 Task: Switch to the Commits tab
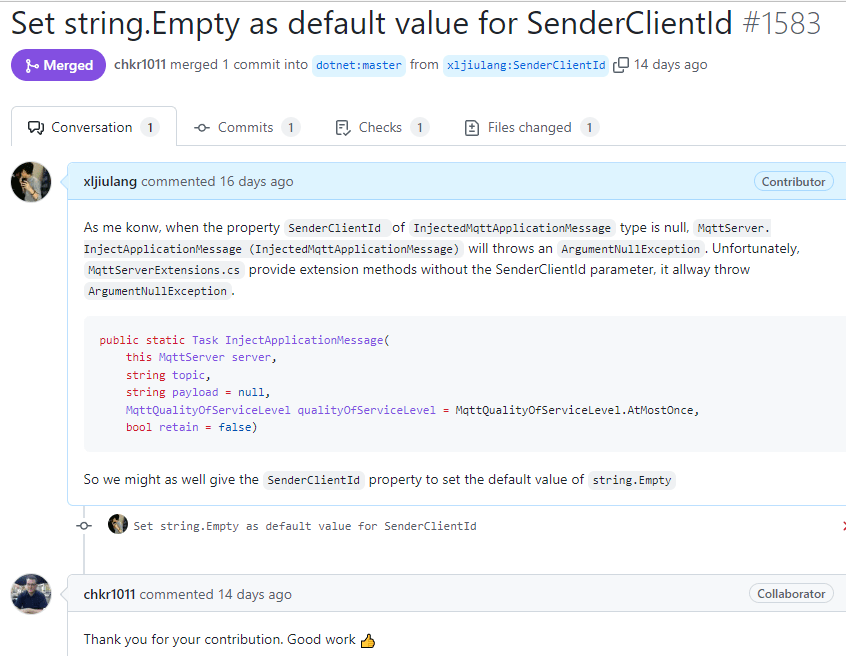tap(247, 127)
